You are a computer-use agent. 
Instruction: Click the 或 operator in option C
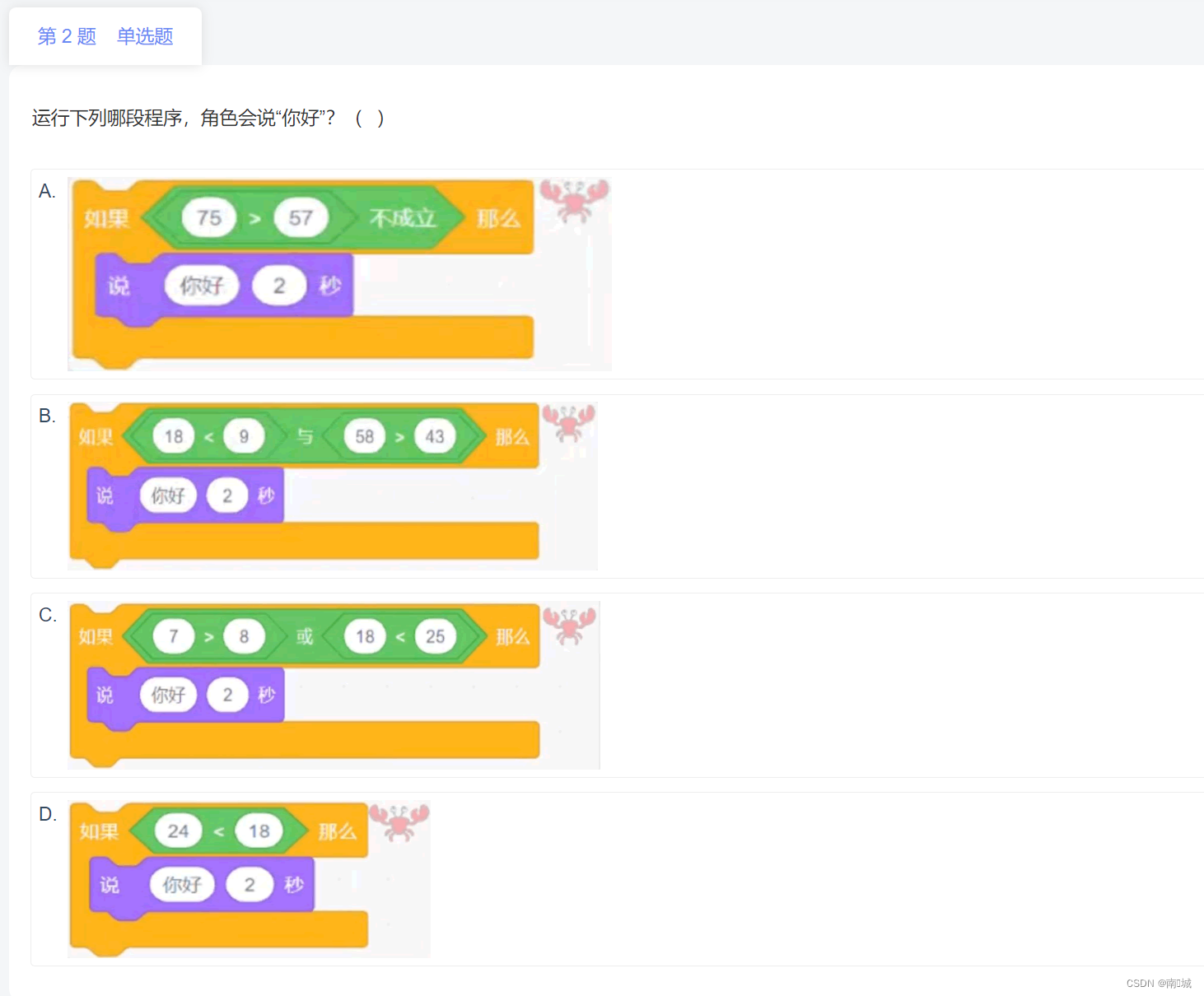[x=305, y=636]
